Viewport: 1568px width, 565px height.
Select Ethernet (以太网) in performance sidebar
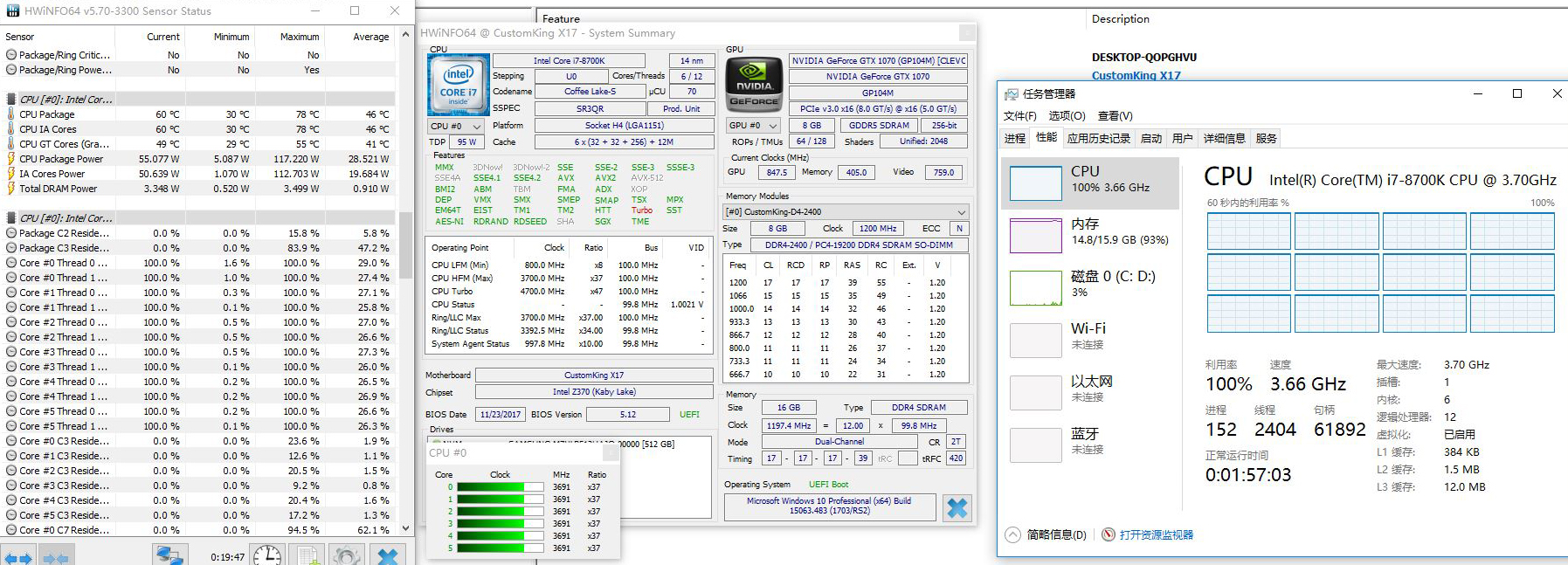pos(1090,392)
